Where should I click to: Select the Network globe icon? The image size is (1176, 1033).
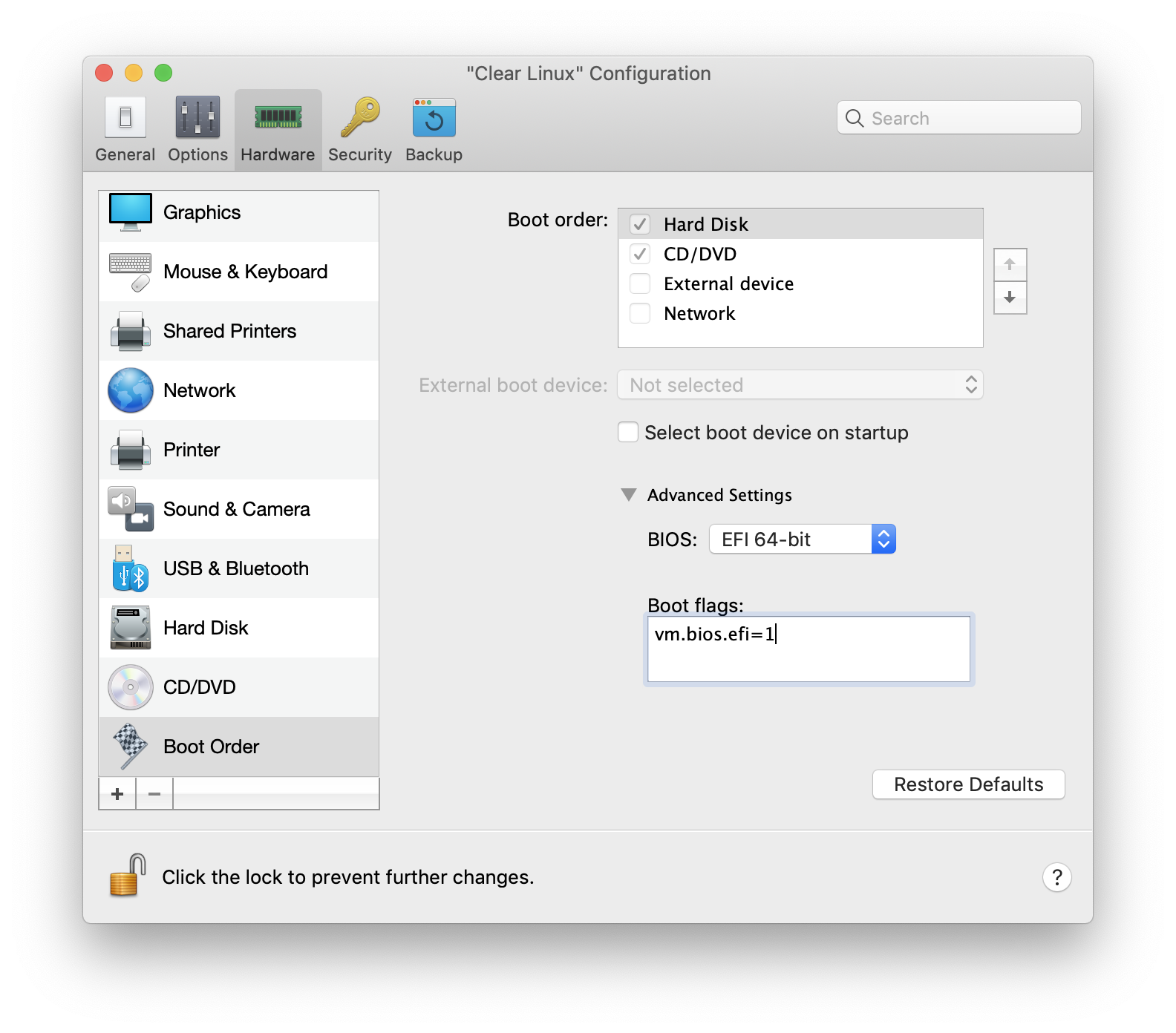click(131, 390)
